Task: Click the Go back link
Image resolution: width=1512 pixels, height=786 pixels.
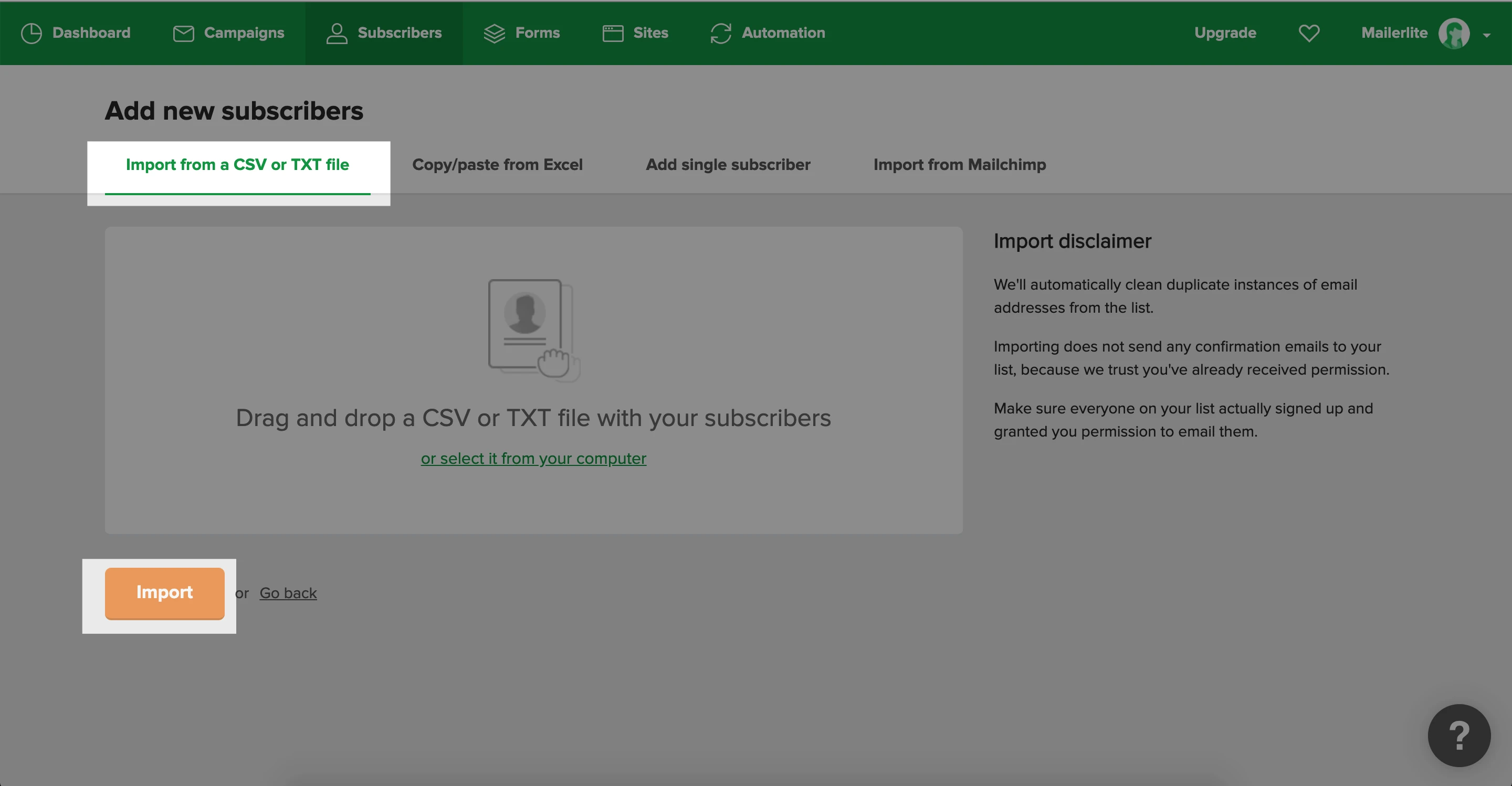Action: tap(288, 593)
